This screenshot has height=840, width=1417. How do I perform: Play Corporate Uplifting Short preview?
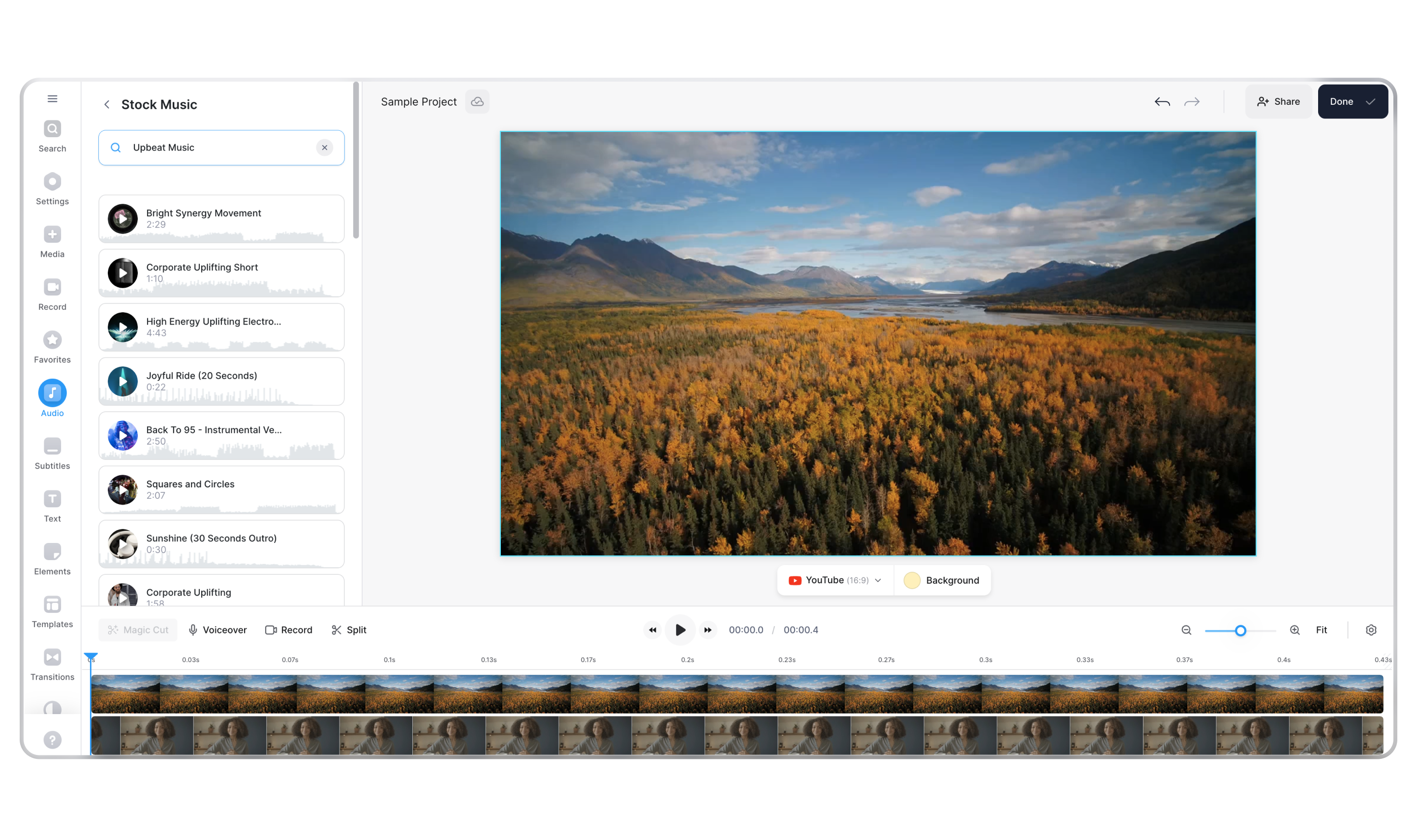pos(123,273)
